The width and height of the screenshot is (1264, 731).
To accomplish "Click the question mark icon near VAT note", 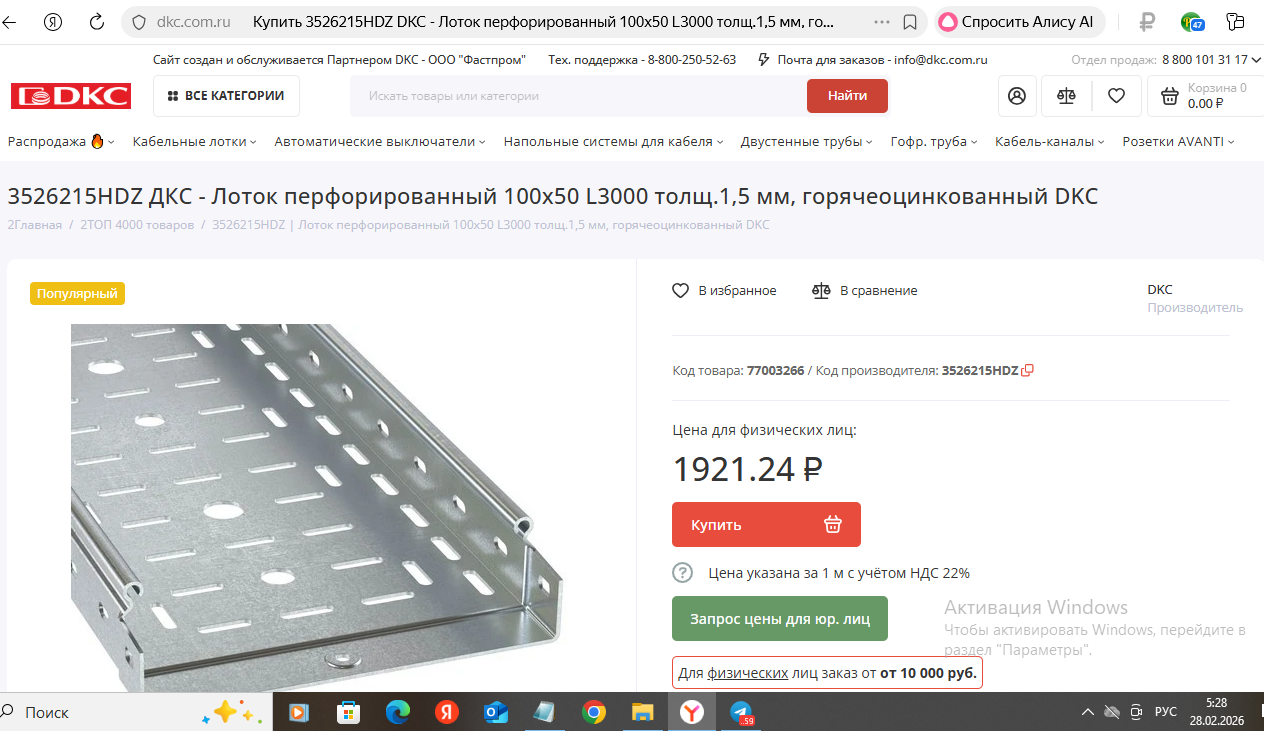I will [x=682, y=573].
